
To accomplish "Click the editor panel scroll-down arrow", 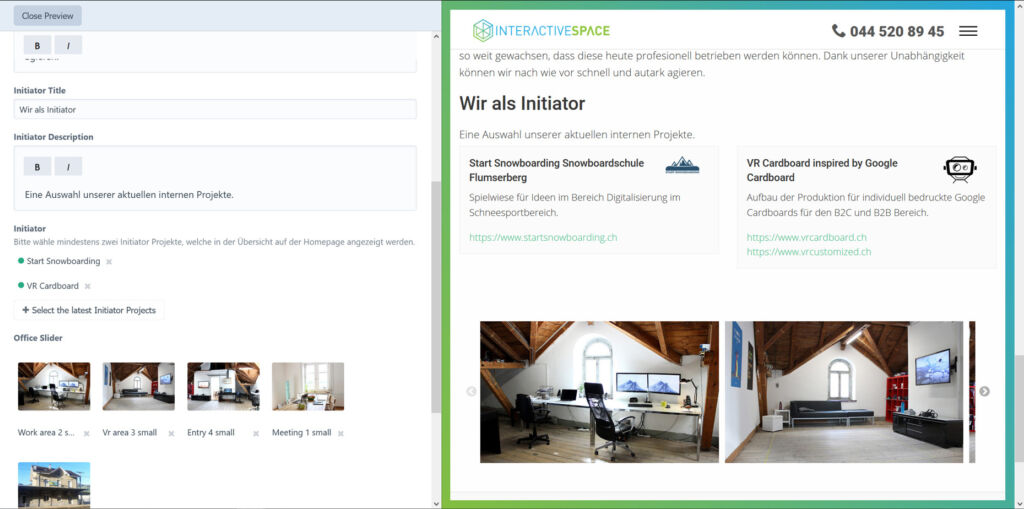I will (436, 503).
